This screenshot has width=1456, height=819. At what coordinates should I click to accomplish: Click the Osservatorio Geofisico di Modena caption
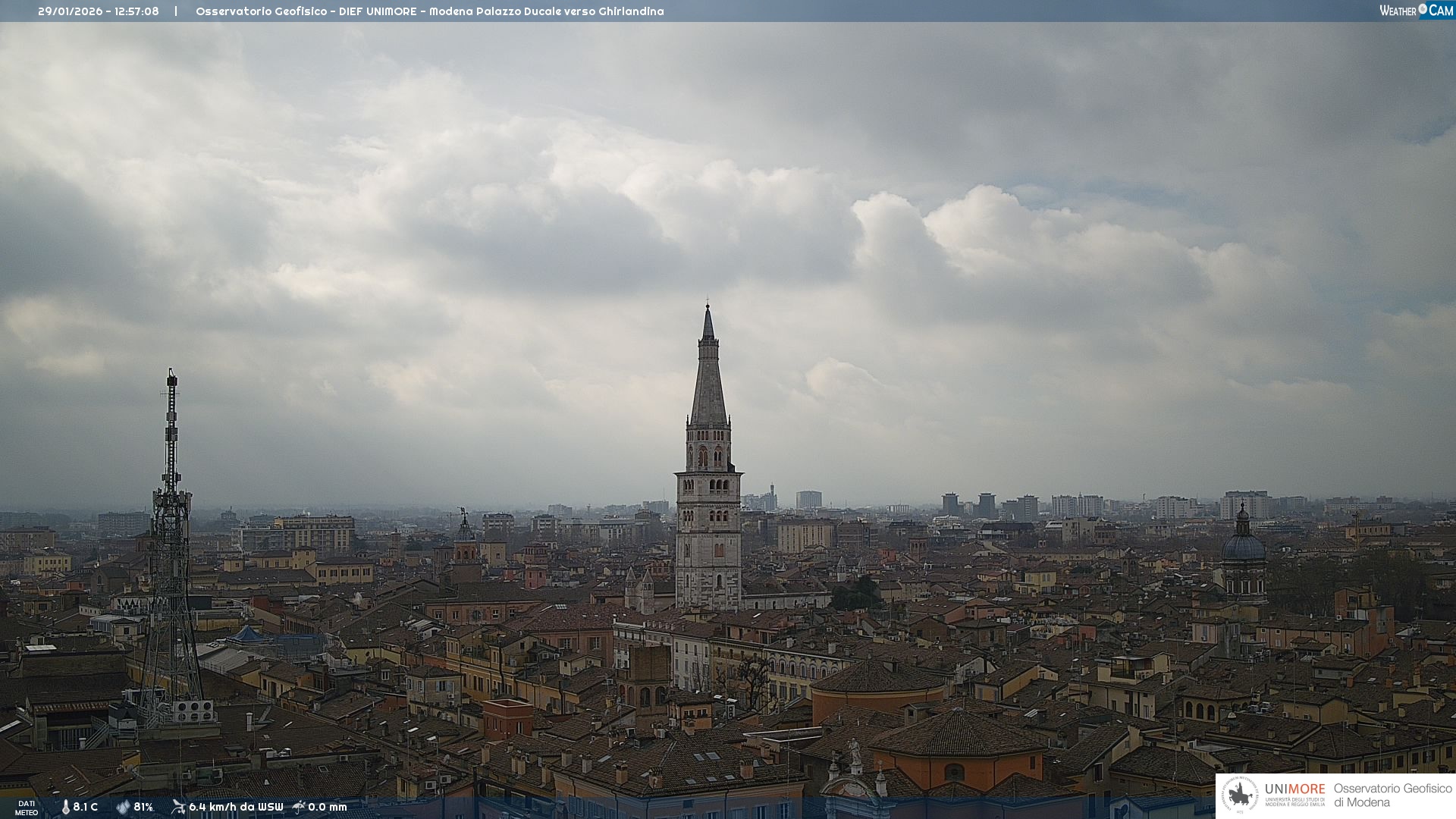pyautogui.click(x=1392, y=795)
